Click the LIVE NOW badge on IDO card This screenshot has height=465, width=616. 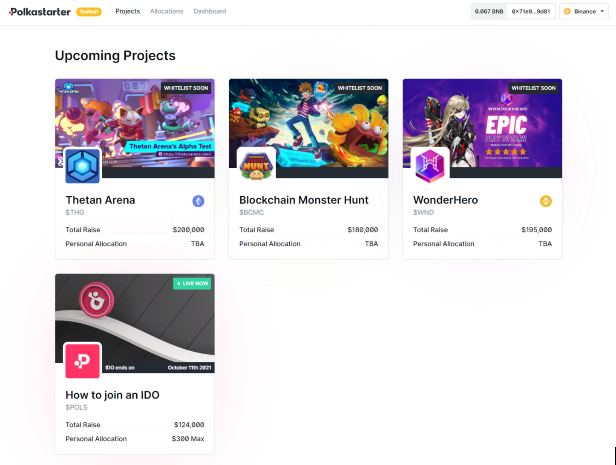[x=192, y=284]
